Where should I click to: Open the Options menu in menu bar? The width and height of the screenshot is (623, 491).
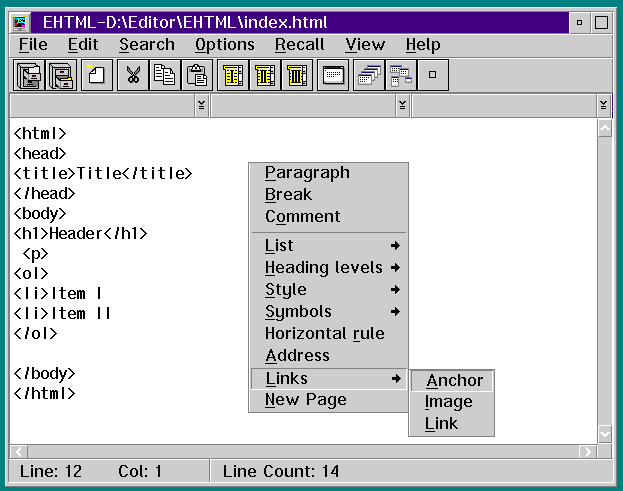tap(224, 44)
